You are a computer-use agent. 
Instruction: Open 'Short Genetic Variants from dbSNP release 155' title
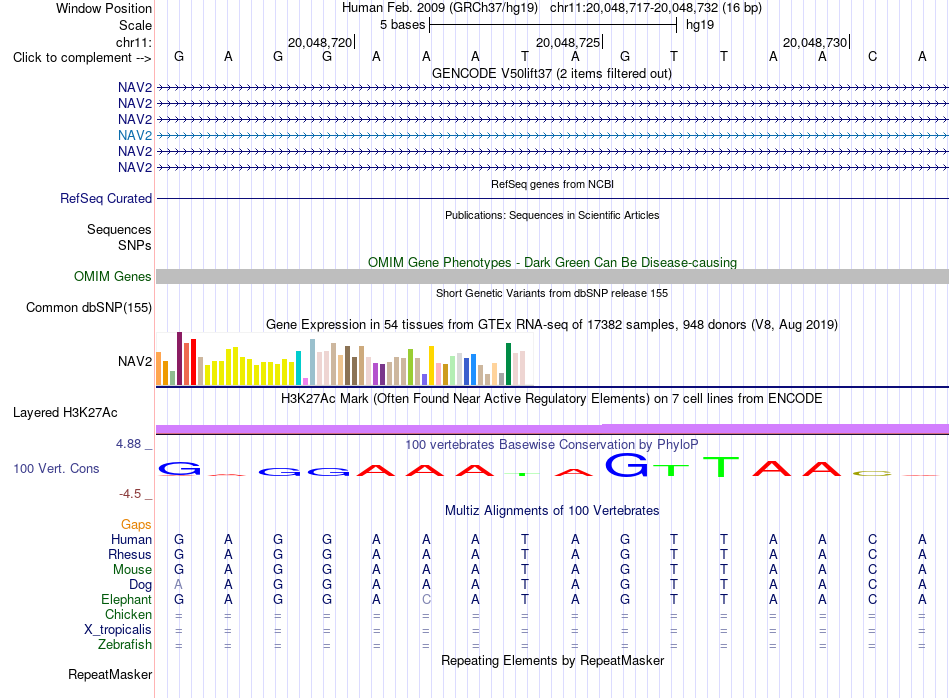pyautogui.click(x=552, y=293)
